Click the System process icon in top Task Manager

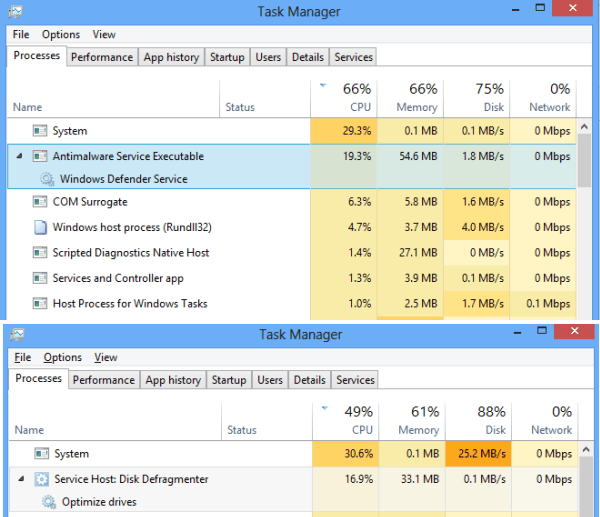coord(40,131)
